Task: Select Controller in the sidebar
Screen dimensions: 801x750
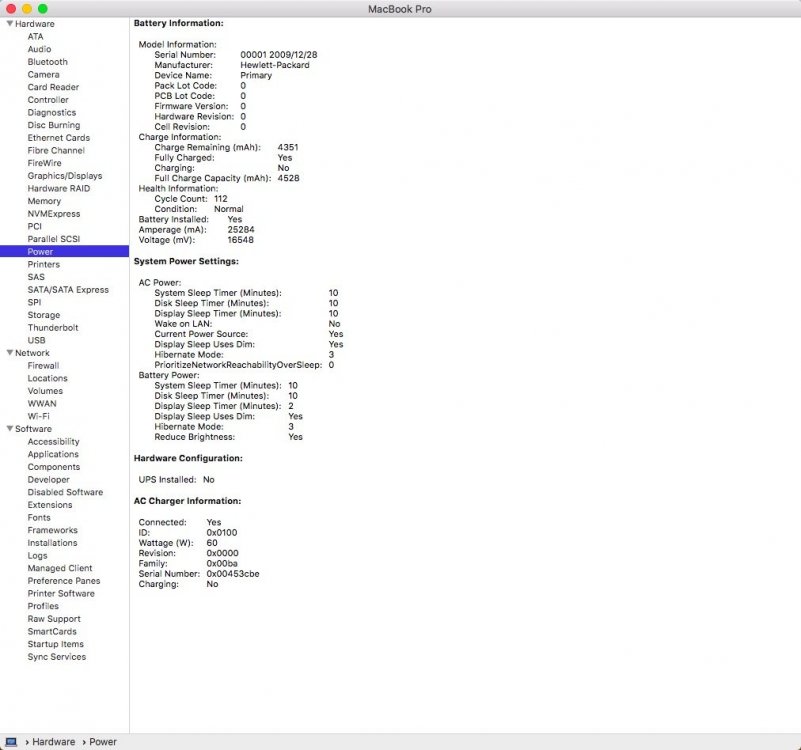Action: tap(48, 100)
